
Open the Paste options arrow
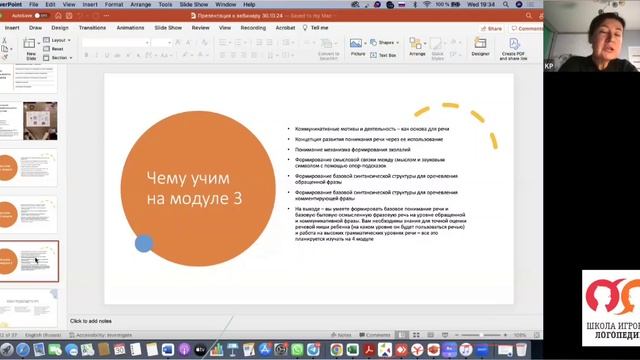click(x=11, y=49)
